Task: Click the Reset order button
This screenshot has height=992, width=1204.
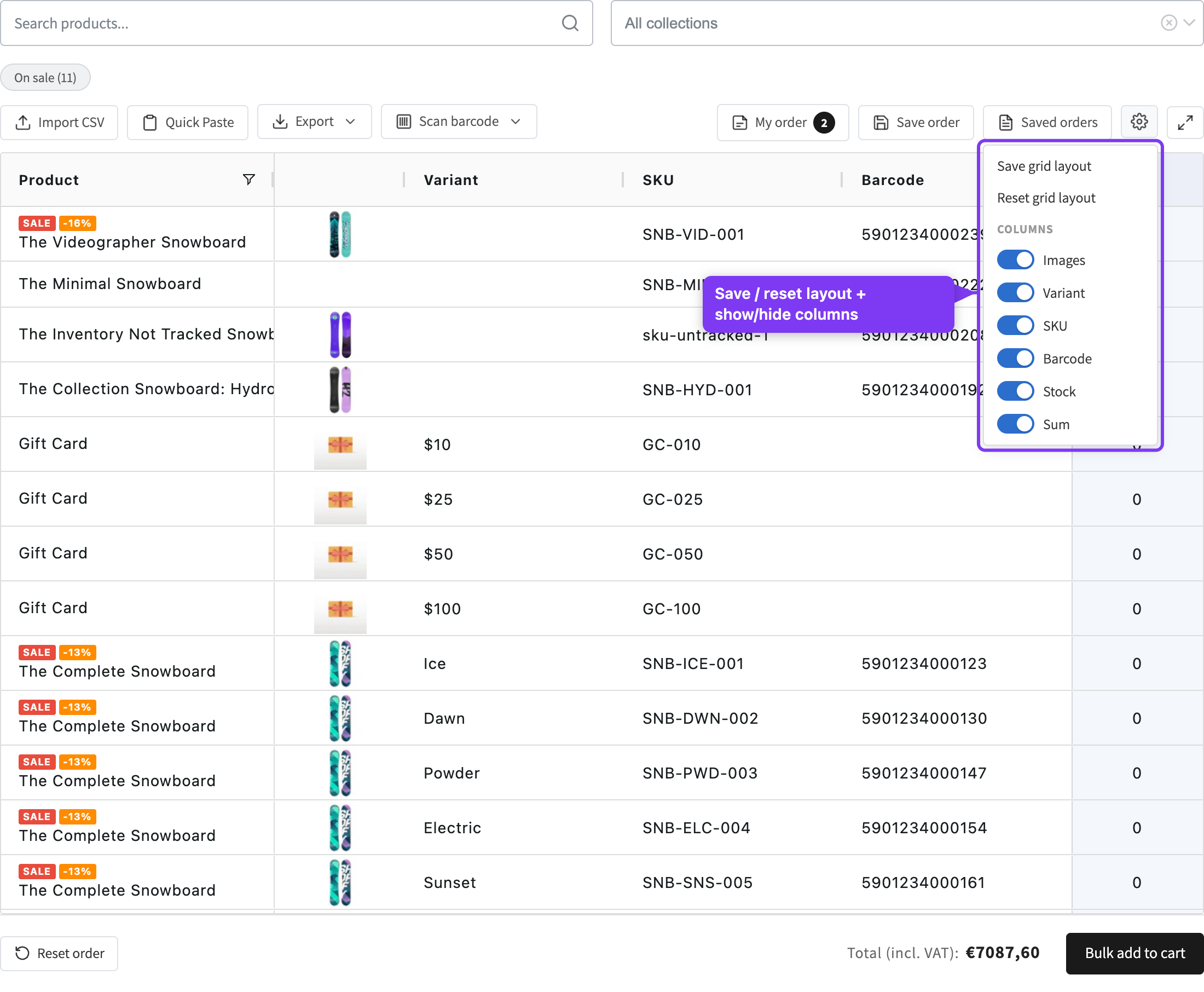Action: tap(60, 953)
